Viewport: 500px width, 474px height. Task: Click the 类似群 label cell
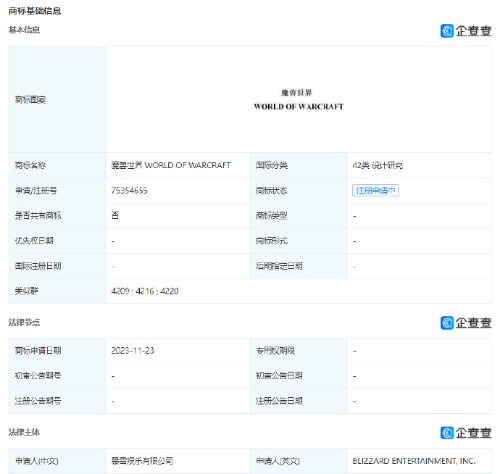[x=57, y=291]
